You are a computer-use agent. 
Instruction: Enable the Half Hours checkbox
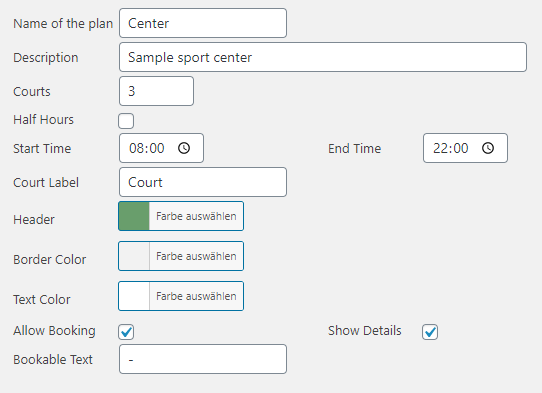[126, 121]
